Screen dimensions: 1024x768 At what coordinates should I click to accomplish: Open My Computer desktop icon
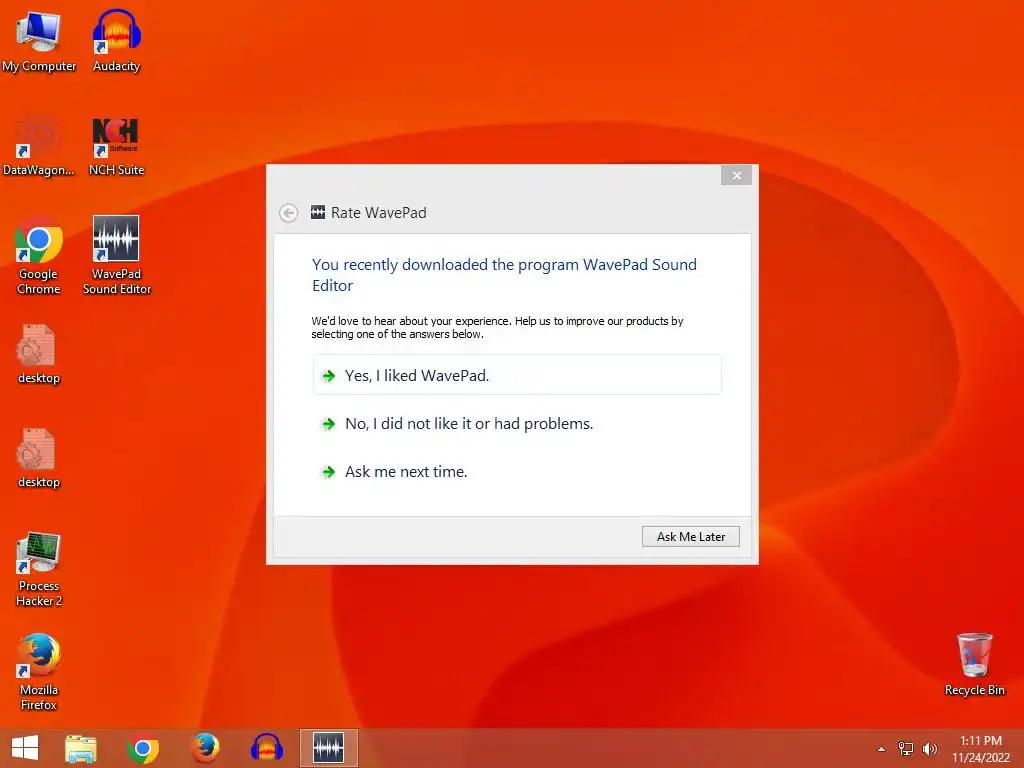coord(39,40)
